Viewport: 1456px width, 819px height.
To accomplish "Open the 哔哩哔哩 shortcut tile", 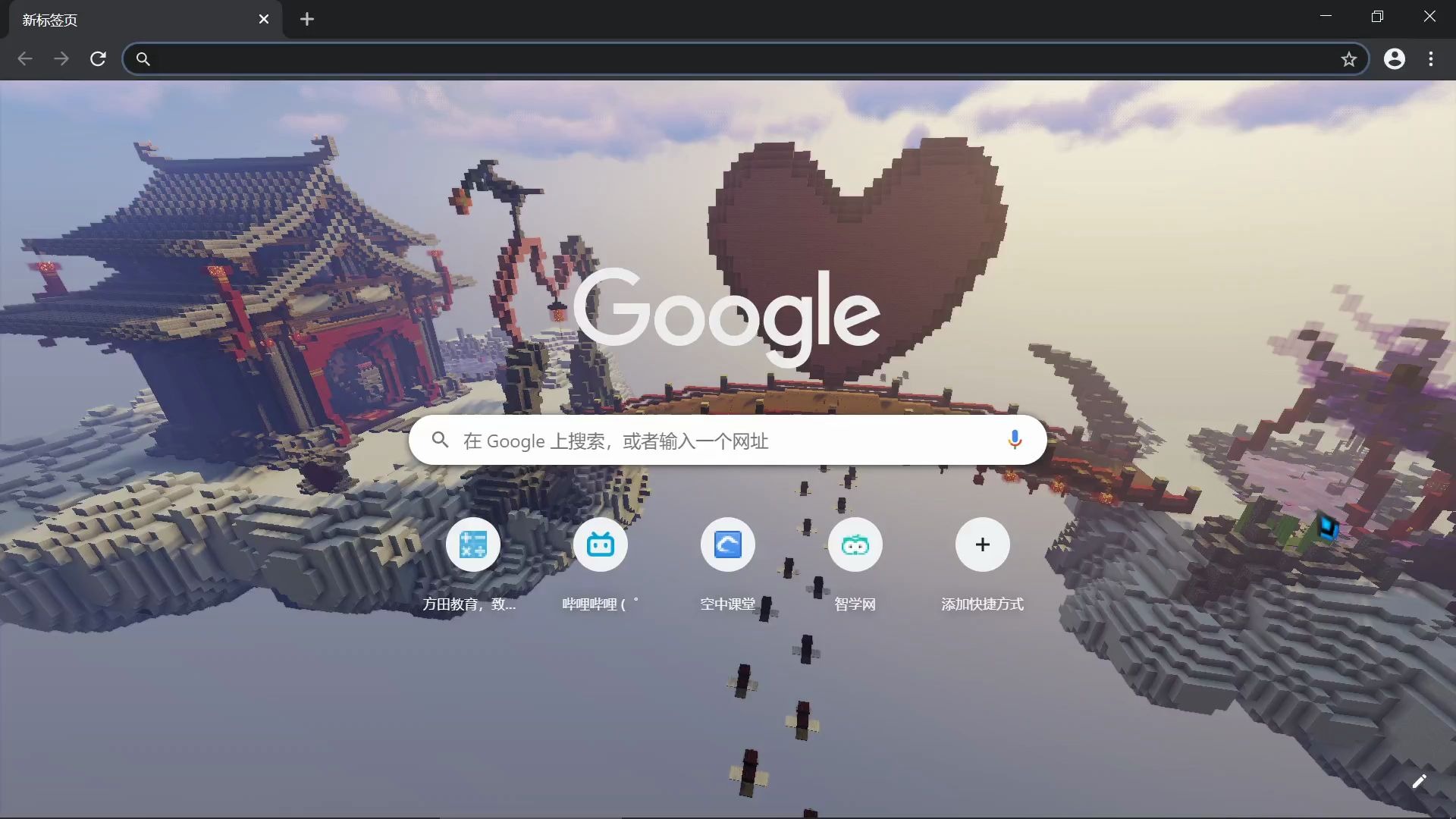I will click(x=600, y=544).
